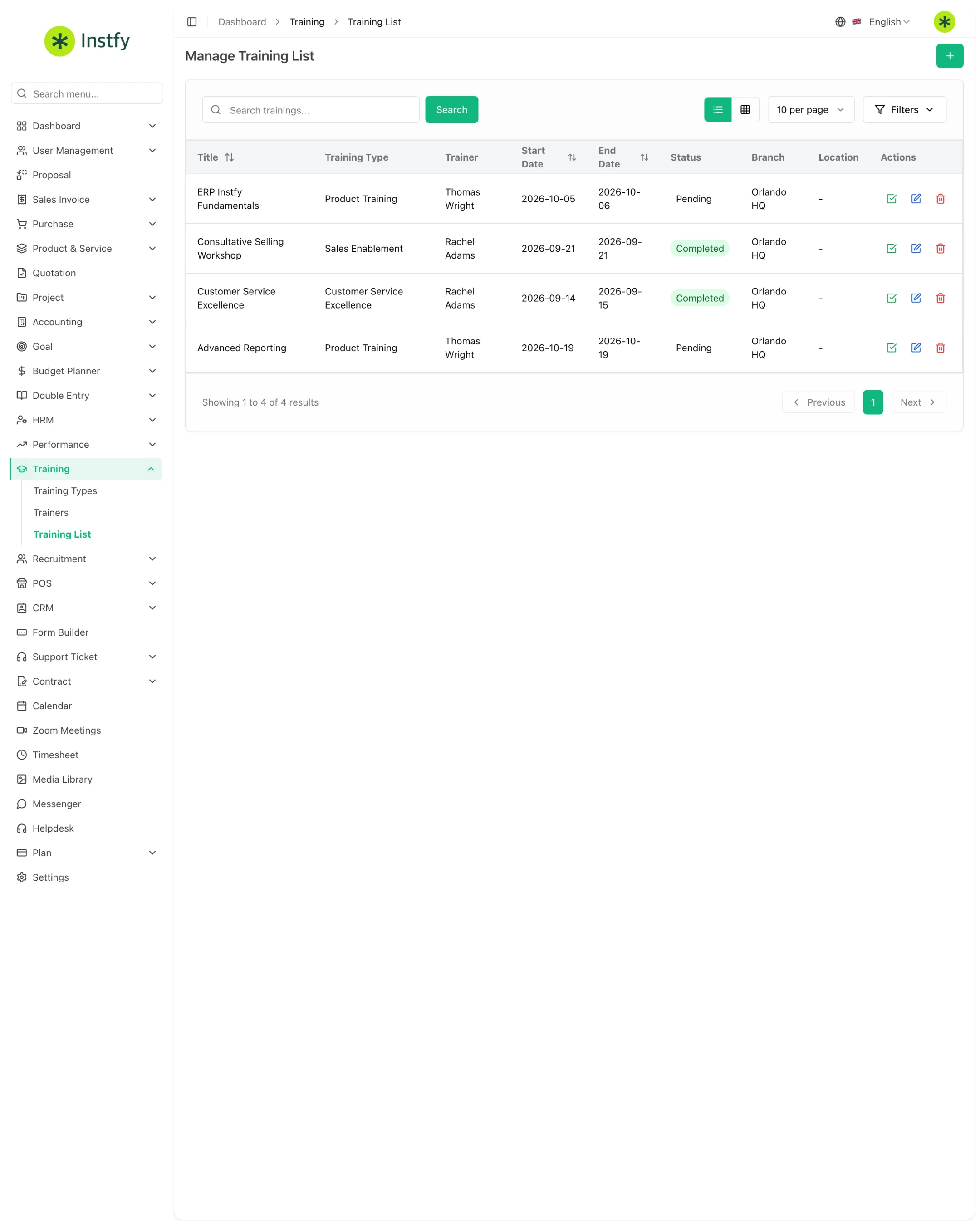The width and height of the screenshot is (980, 1225).
Task: Update status of Advanced Reporting training
Action: pos(892,348)
